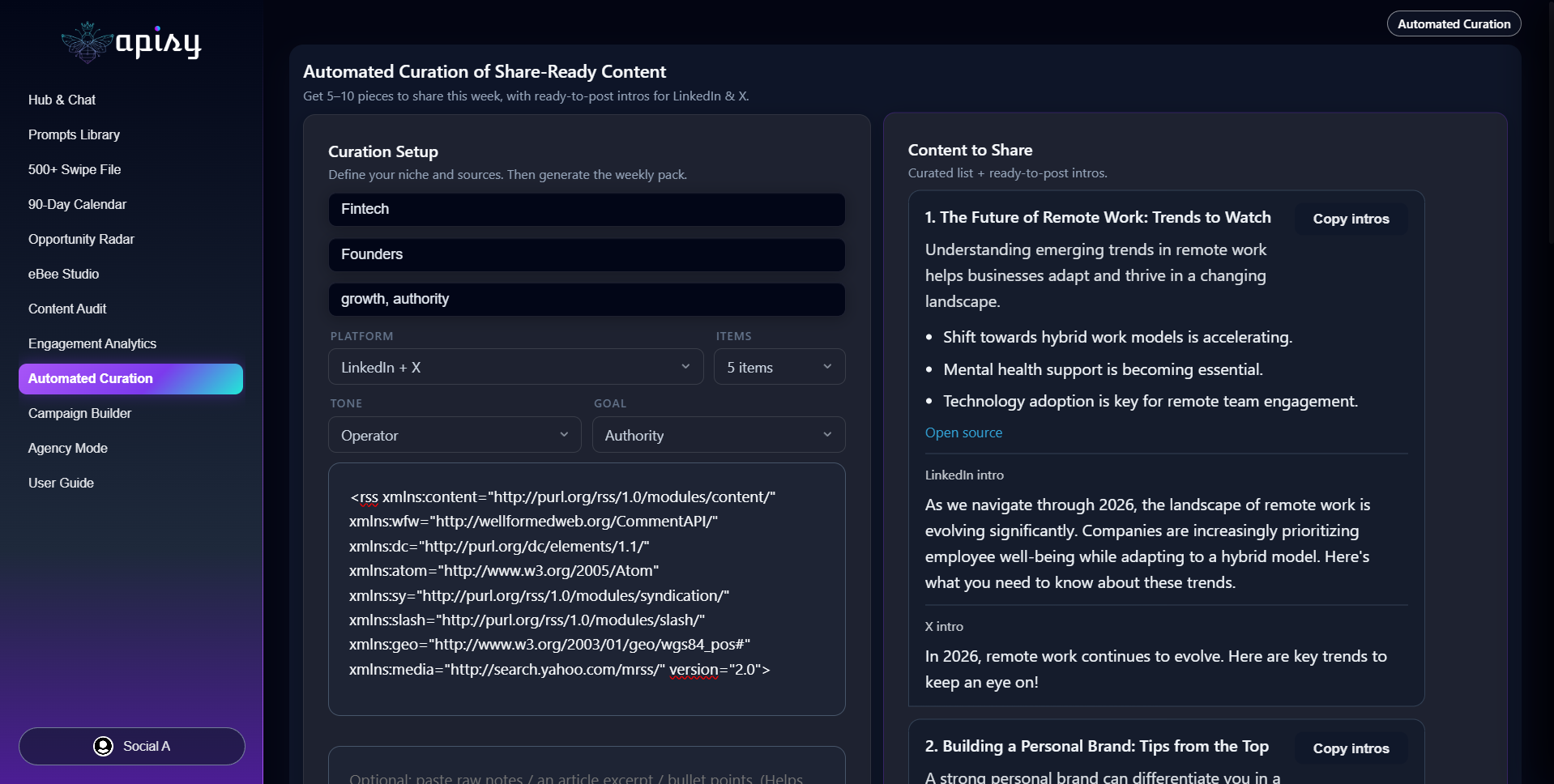Click the X intro text starting 'In 2026'
1554x784 pixels.
click(x=1156, y=669)
